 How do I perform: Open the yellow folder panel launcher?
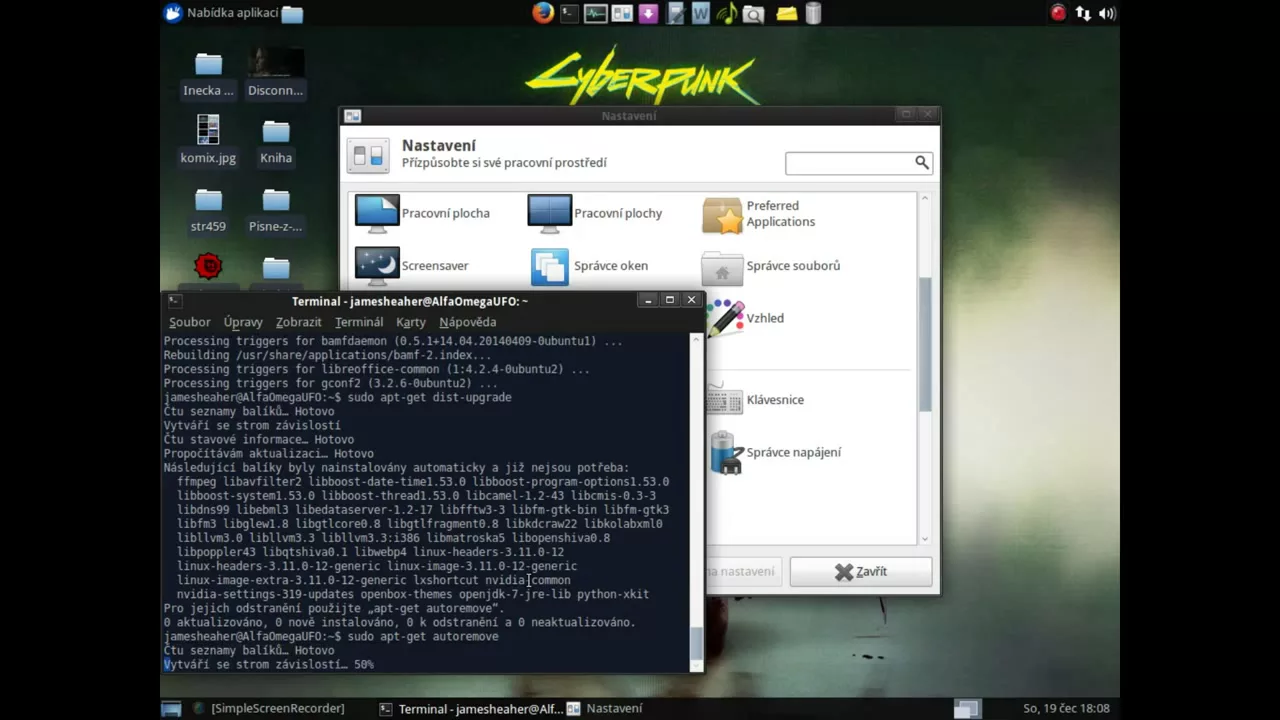(x=787, y=14)
